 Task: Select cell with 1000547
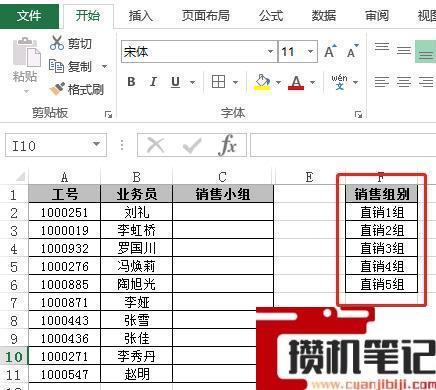tap(64, 374)
